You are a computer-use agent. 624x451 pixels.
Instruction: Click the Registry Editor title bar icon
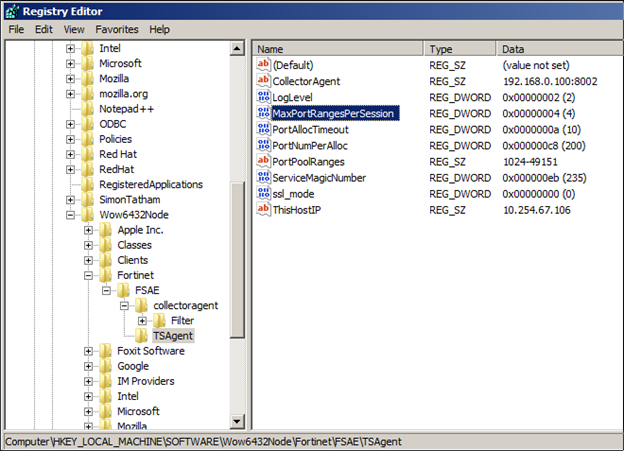click(13, 10)
